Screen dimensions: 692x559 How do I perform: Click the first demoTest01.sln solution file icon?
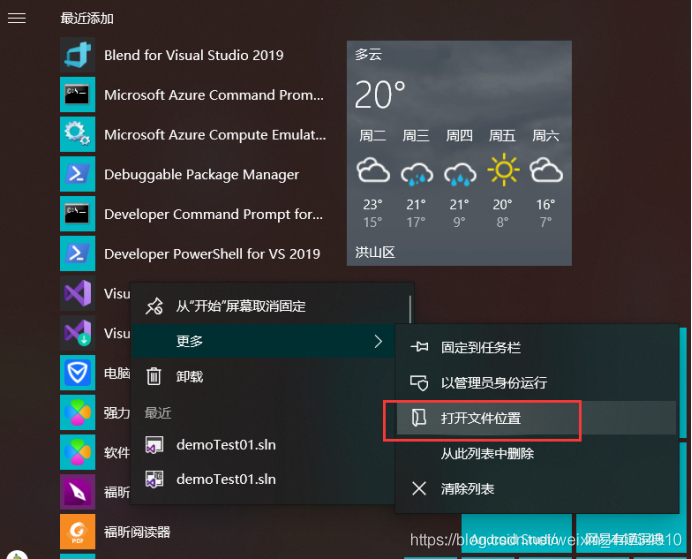click(x=154, y=444)
